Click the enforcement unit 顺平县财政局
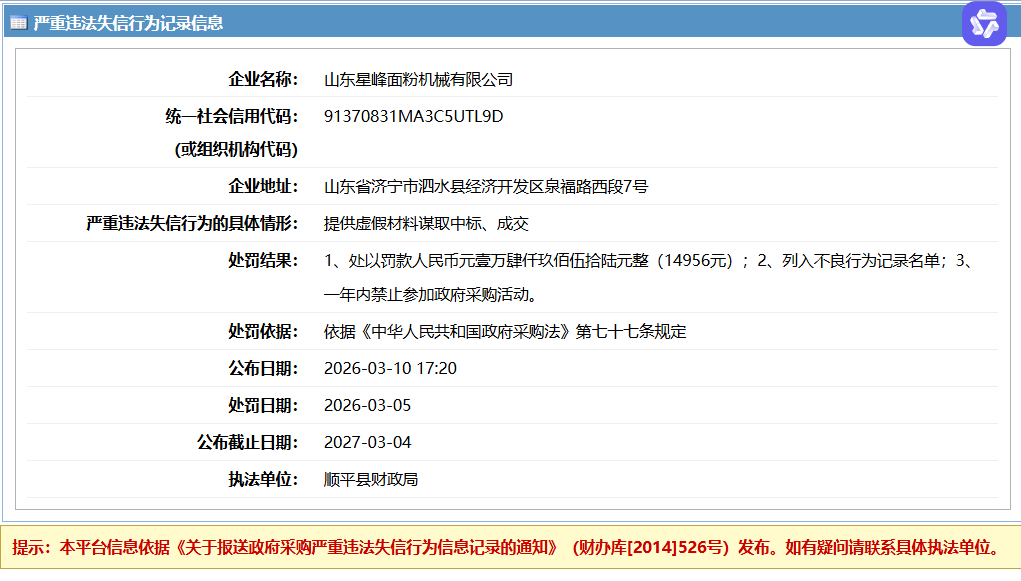This screenshot has width=1021, height=581. (x=371, y=479)
